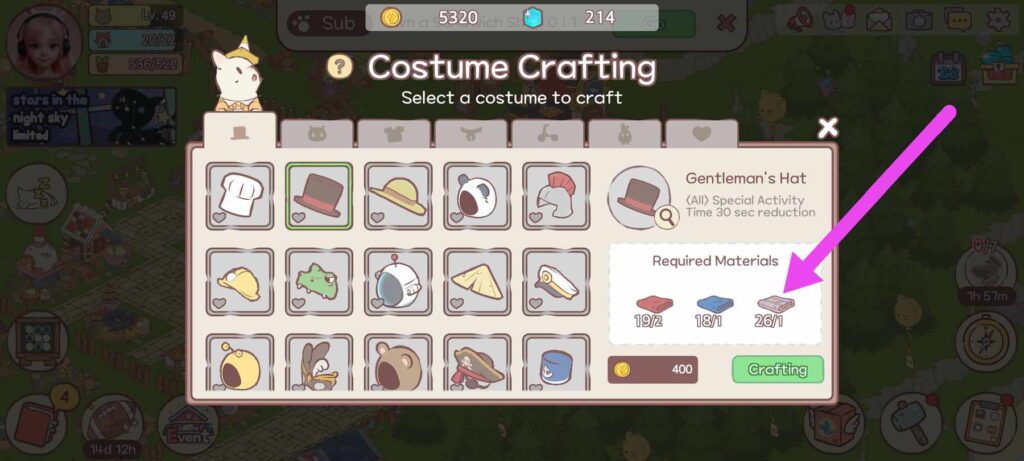Toggle heart on the yellow hard hat
The image size is (1024, 461).
[x=219, y=303]
